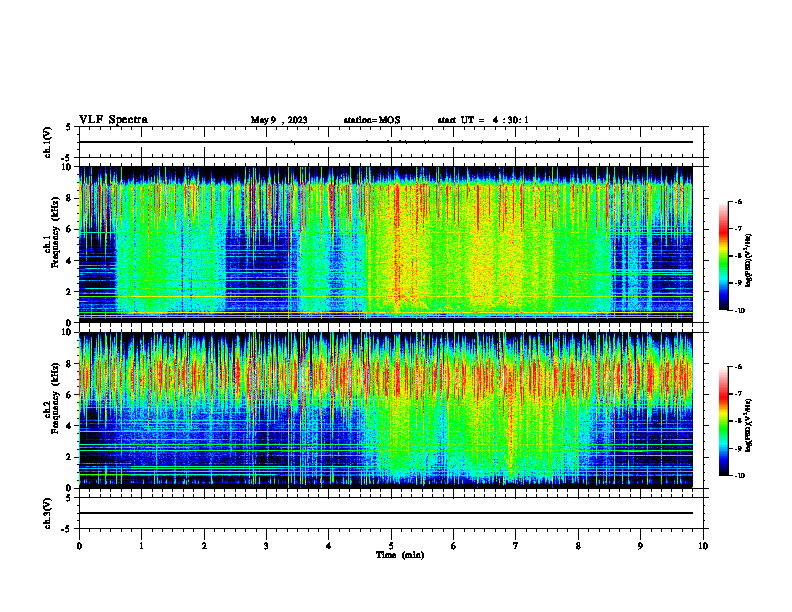Screen dimensions: 792x612
Task: Click the "-9" label on ch.2 color bar
Action: point(738,448)
